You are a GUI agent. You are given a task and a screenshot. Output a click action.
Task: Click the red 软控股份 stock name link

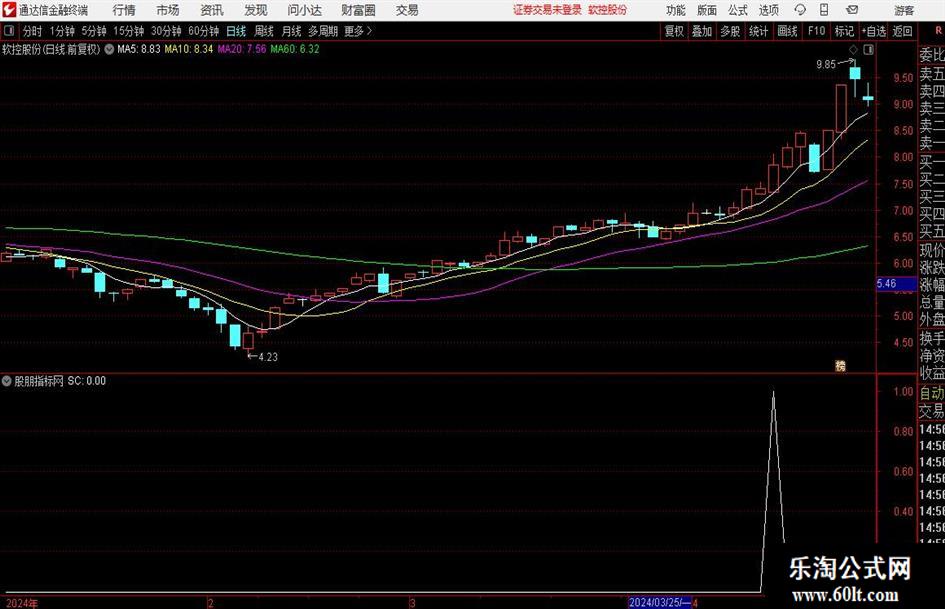tap(607, 10)
